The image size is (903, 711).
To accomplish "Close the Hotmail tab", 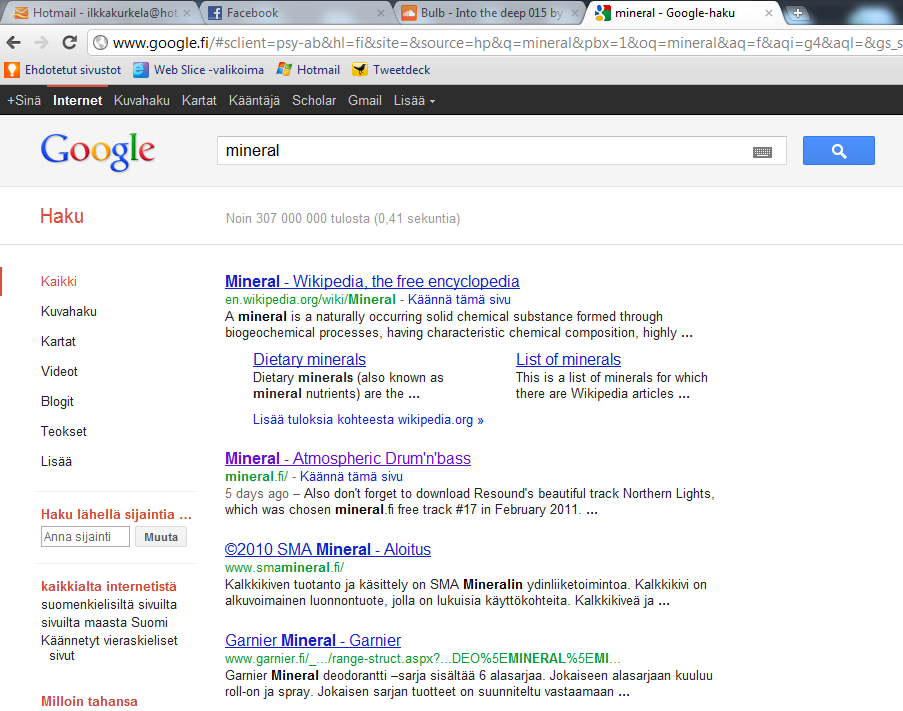I will (x=187, y=13).
